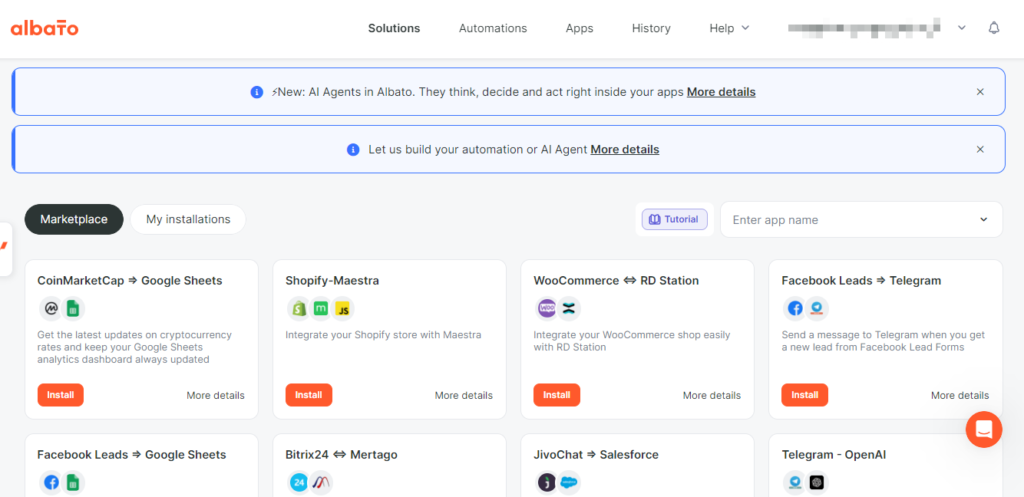Expand the app name dropdown arrow
The width and height of the screenshot is (1024, 497).
[984, 219]
